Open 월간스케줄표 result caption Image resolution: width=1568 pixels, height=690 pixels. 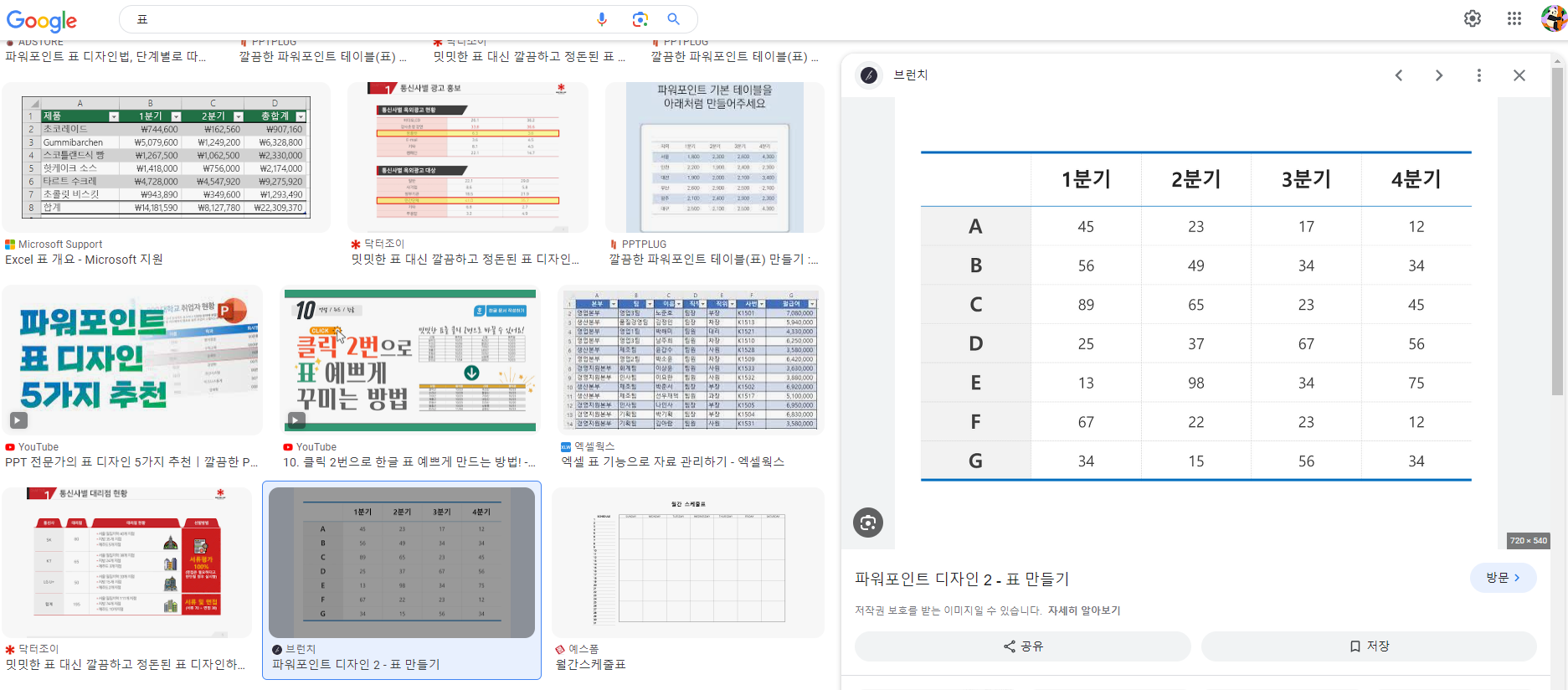coord(591,665)
